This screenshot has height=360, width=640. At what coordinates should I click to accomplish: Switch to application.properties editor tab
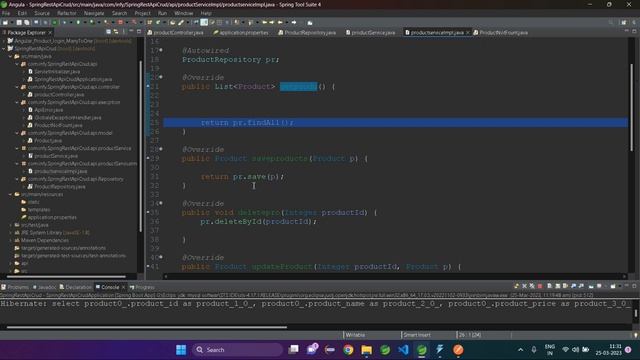pos(241,32)
